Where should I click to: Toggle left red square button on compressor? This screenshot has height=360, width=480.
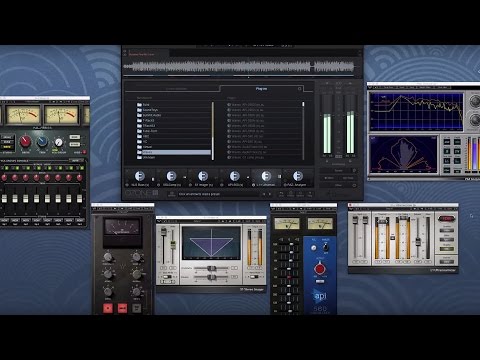click(x=108, y=308)
